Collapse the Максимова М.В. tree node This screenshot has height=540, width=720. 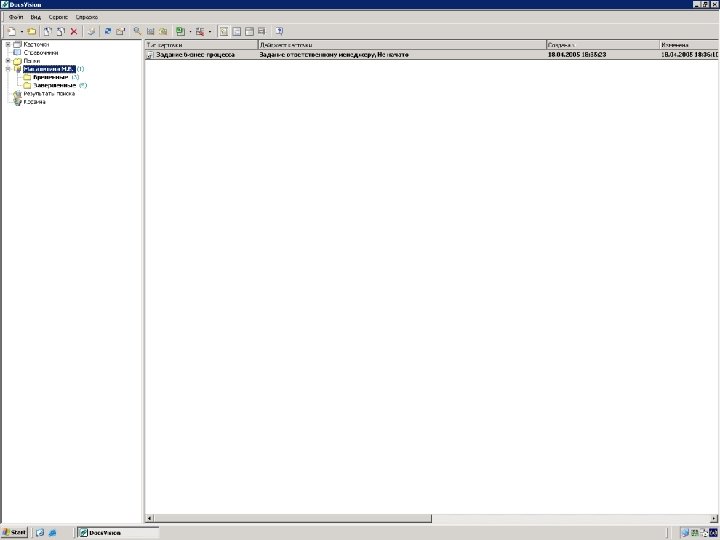[8, 69]
